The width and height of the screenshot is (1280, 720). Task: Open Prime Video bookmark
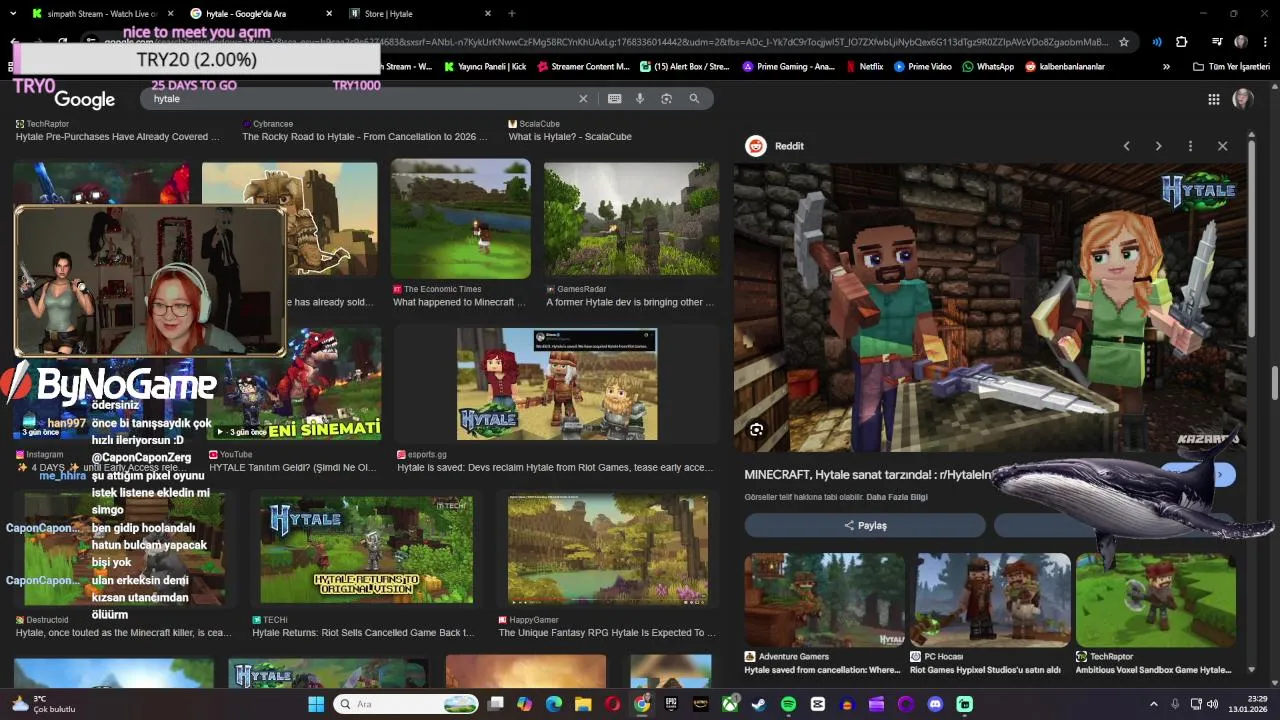(x=922, y=66)
